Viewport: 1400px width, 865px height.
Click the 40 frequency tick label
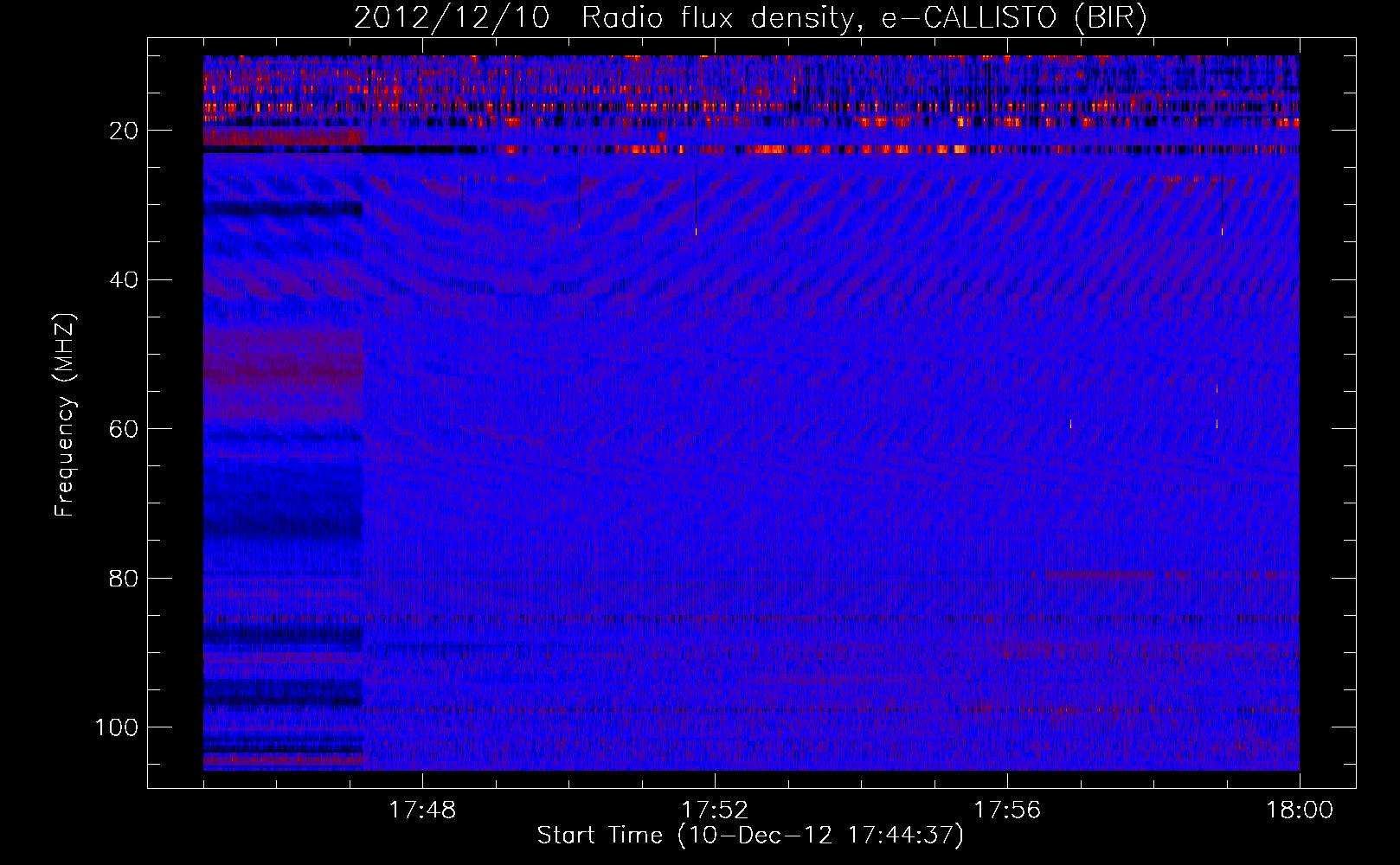(x=125, y=280)
